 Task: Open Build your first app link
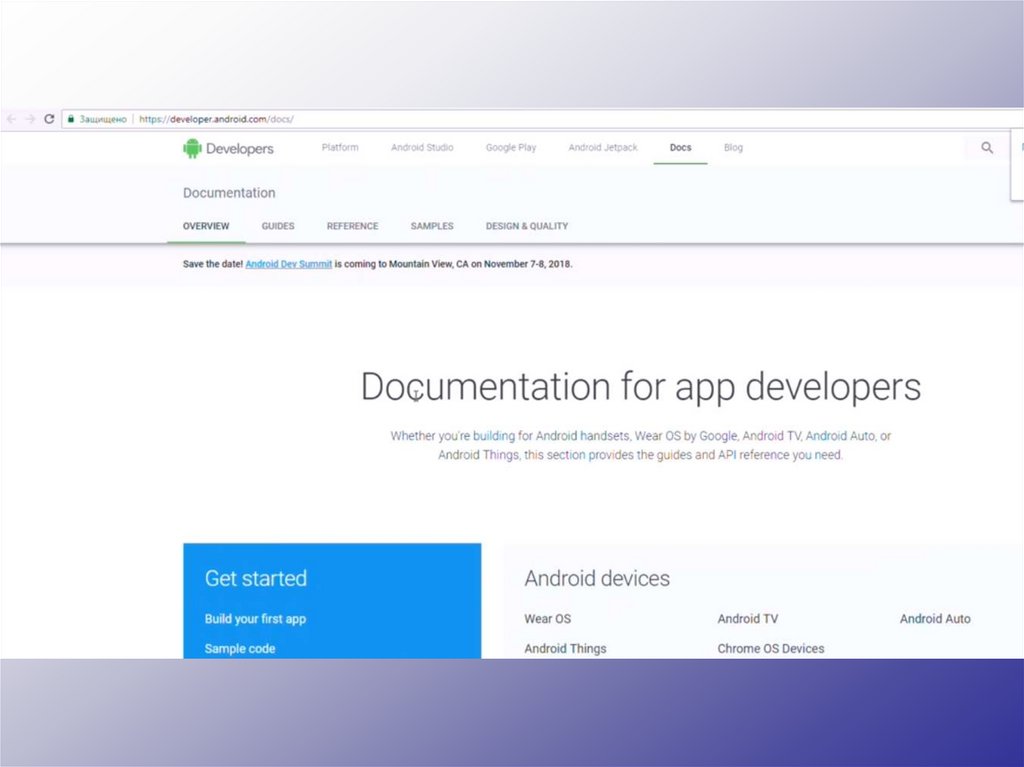[255, 619]
